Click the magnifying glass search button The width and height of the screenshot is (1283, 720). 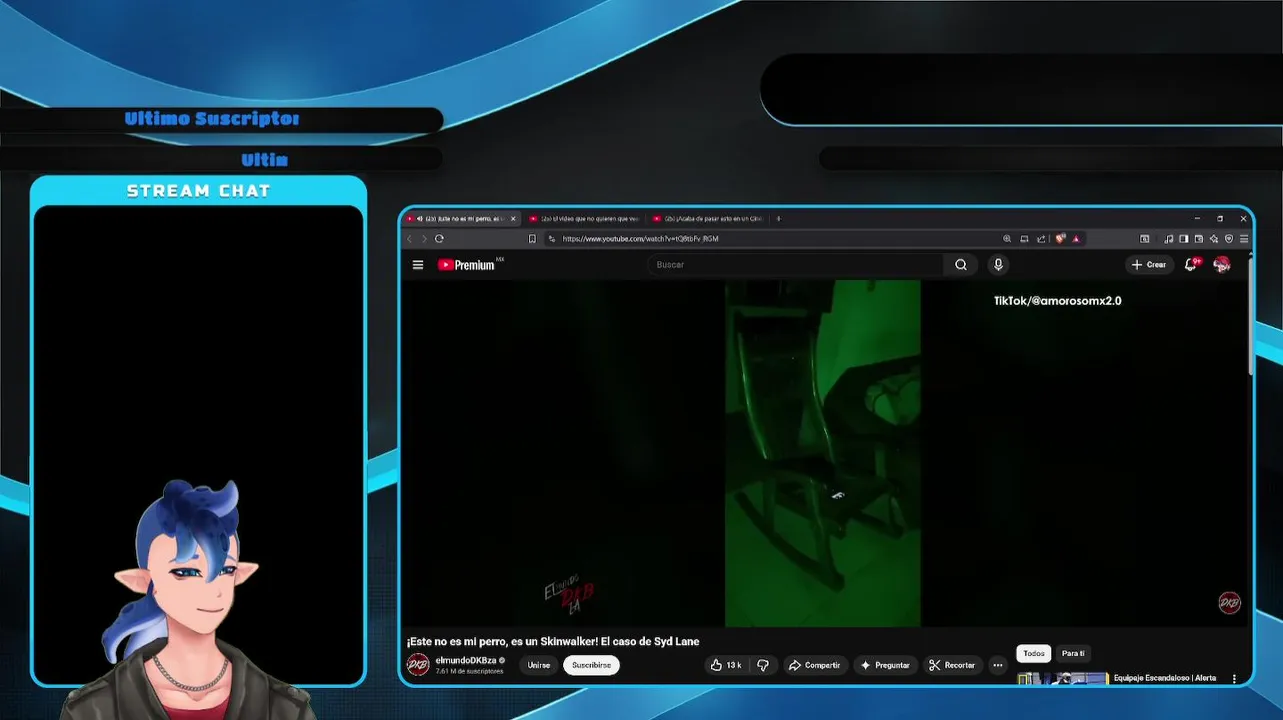(961, 265)
